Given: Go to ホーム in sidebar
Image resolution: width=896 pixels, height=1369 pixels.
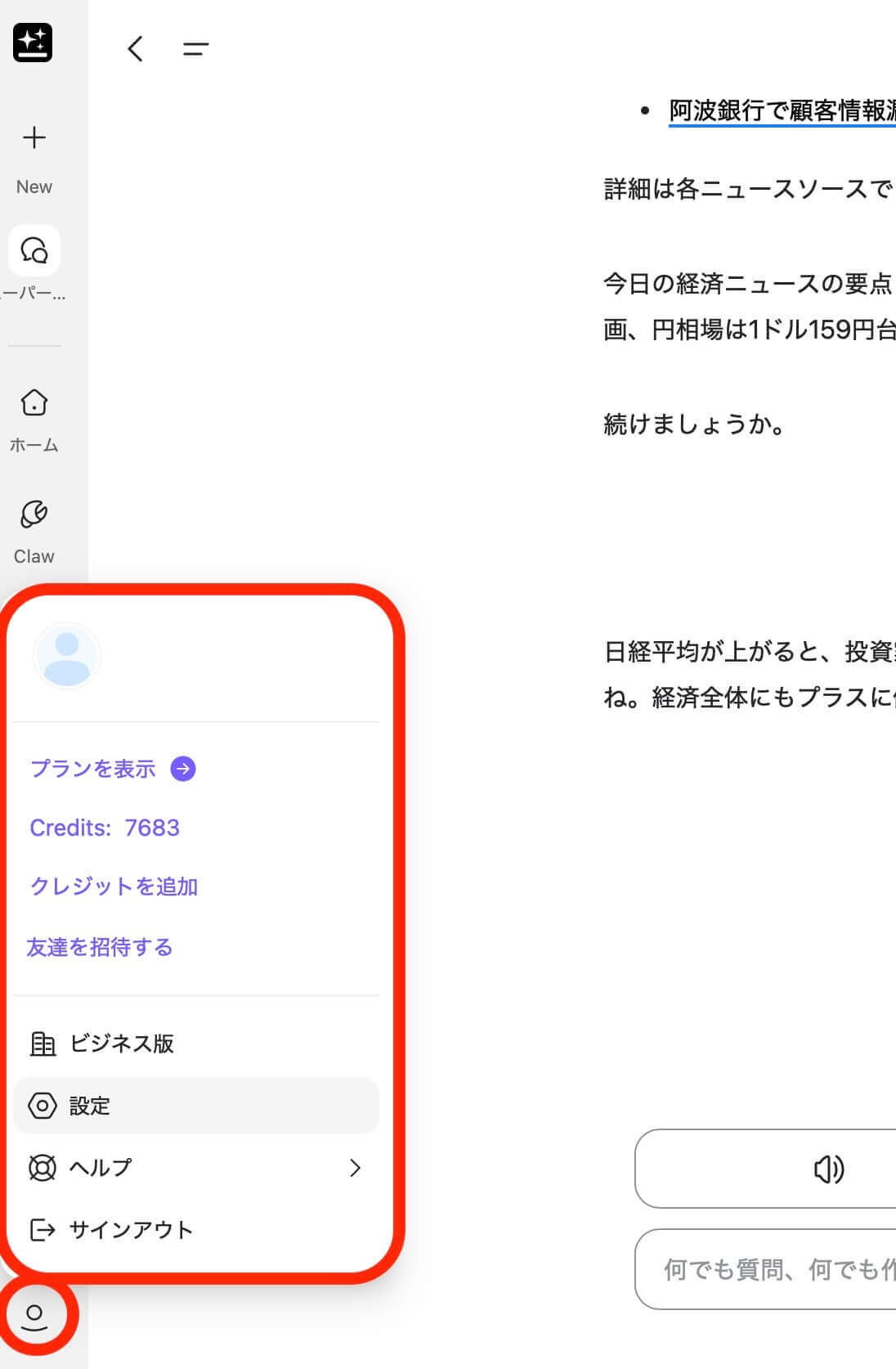Looking at the screenshot, I should 34,403.
